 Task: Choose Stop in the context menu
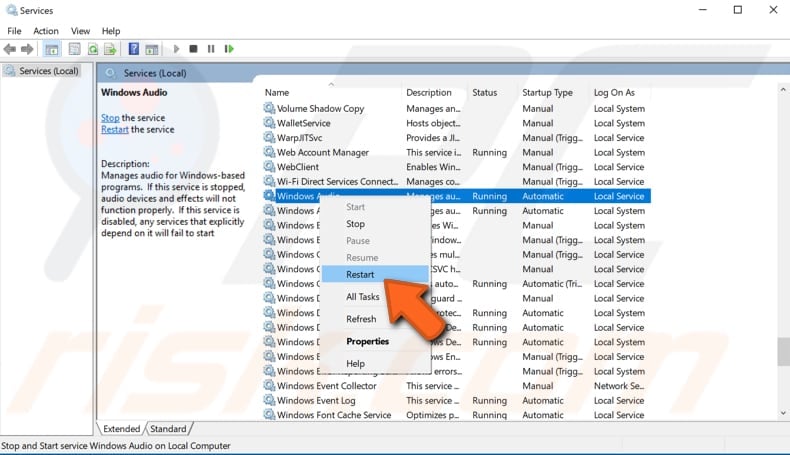375,224
